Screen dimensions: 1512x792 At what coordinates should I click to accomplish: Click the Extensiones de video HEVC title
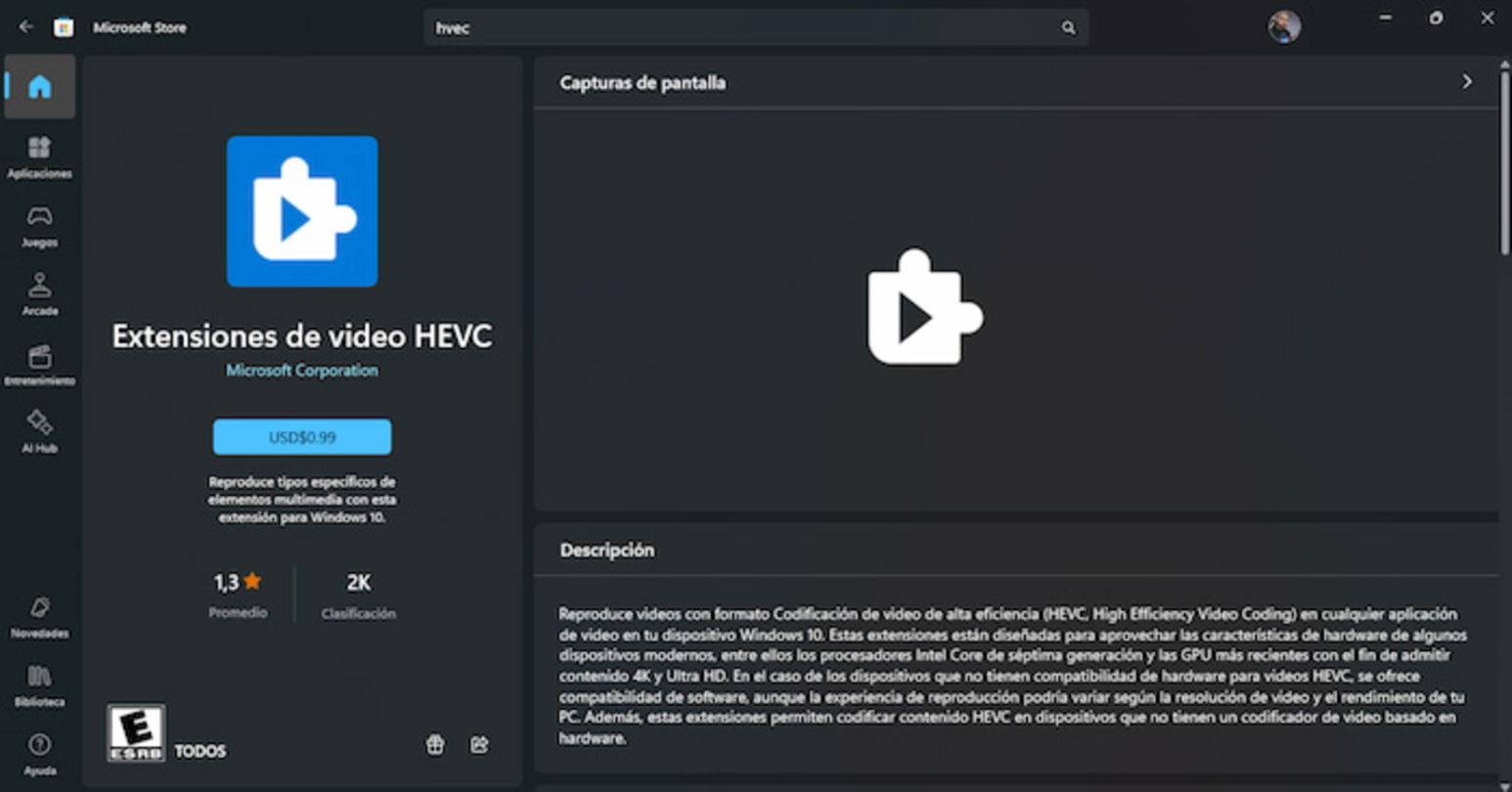point(302,336)
